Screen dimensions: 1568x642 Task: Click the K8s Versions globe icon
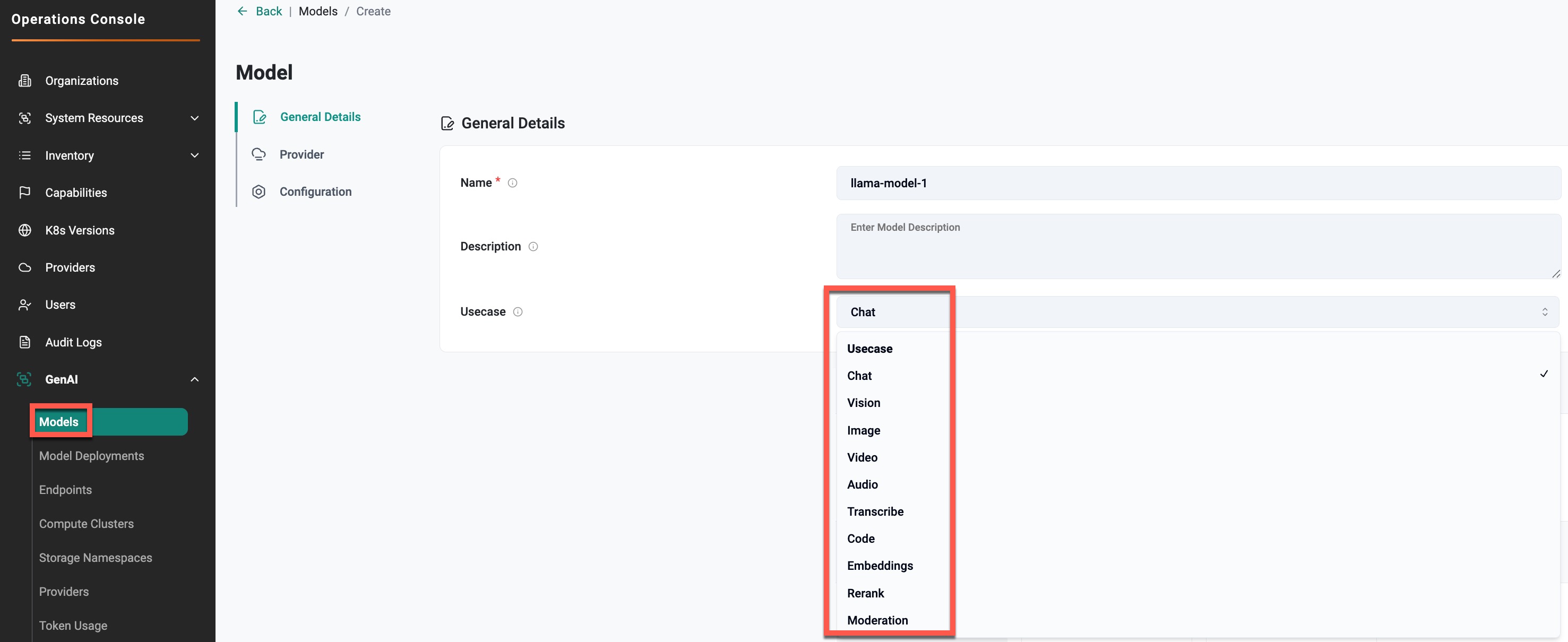(x=24, y=230)
